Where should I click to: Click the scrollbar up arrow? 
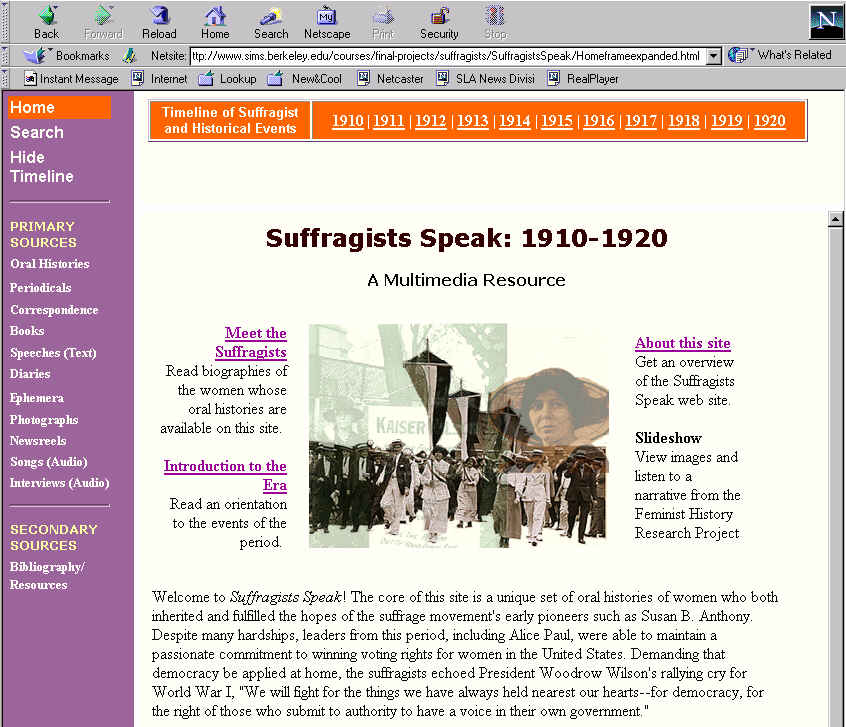click(x=835, y=219)
